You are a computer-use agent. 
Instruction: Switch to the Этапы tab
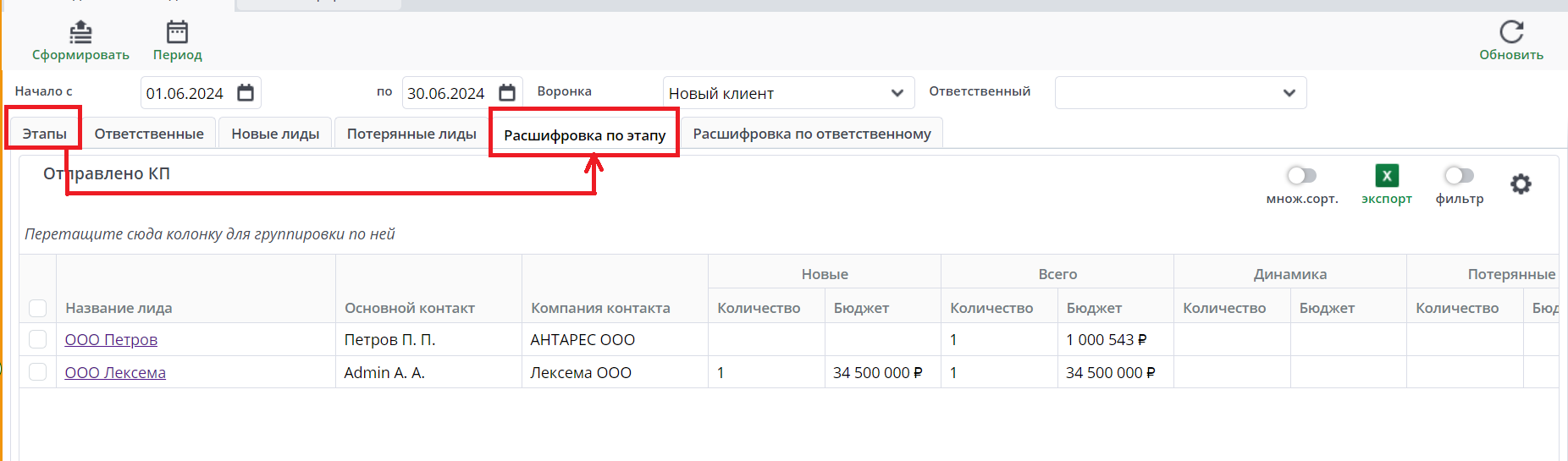click(44, 134)
